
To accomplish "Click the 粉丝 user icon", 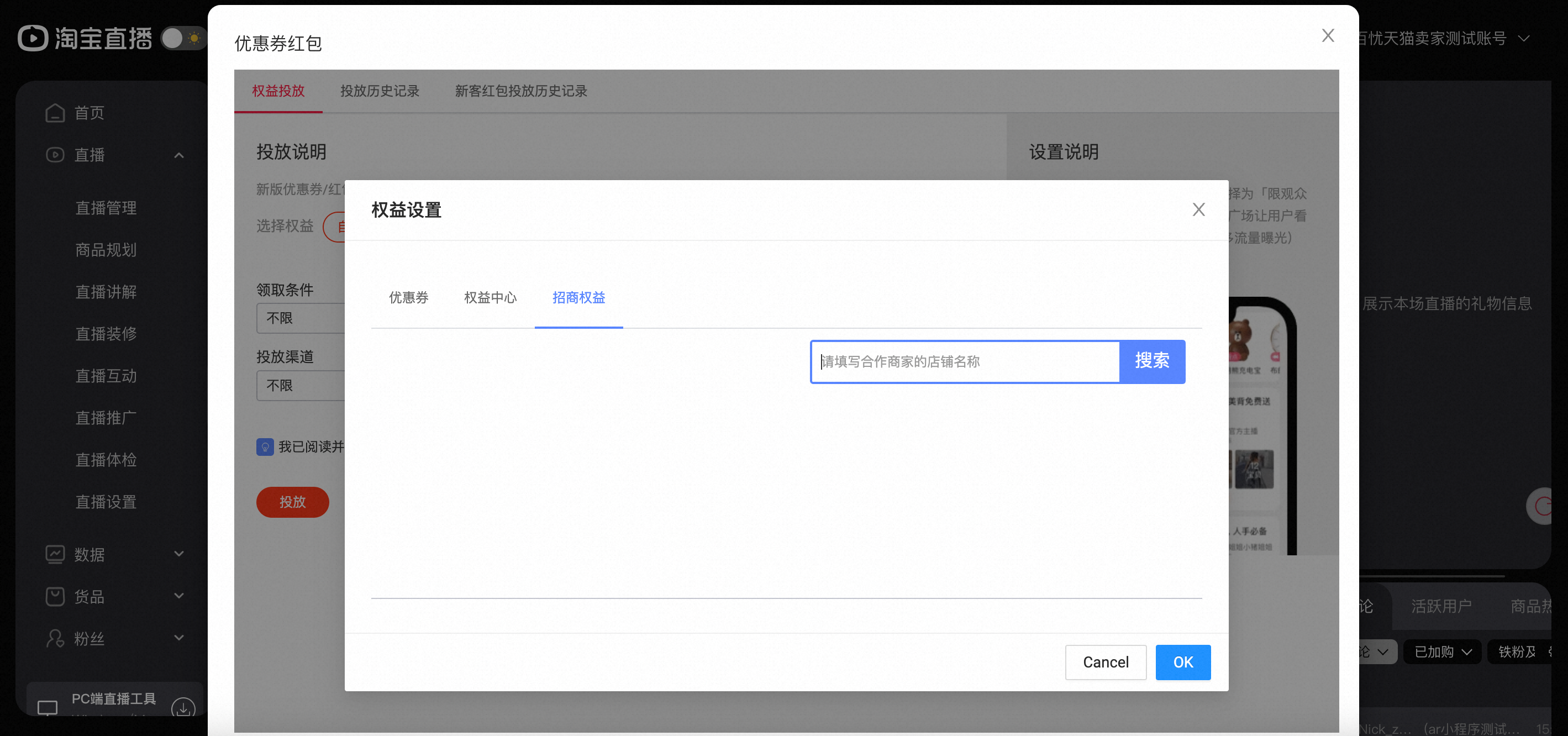I will [x=55, y=638].
